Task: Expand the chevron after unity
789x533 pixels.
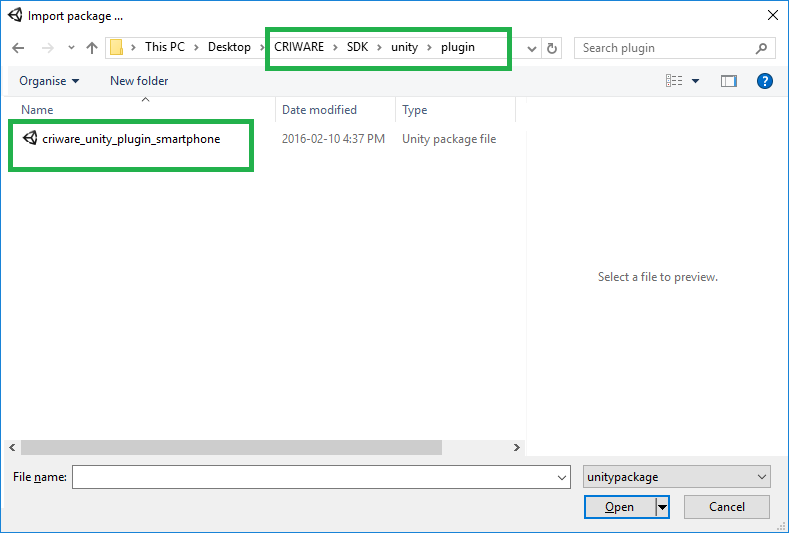Action: (x=429, y=47)
